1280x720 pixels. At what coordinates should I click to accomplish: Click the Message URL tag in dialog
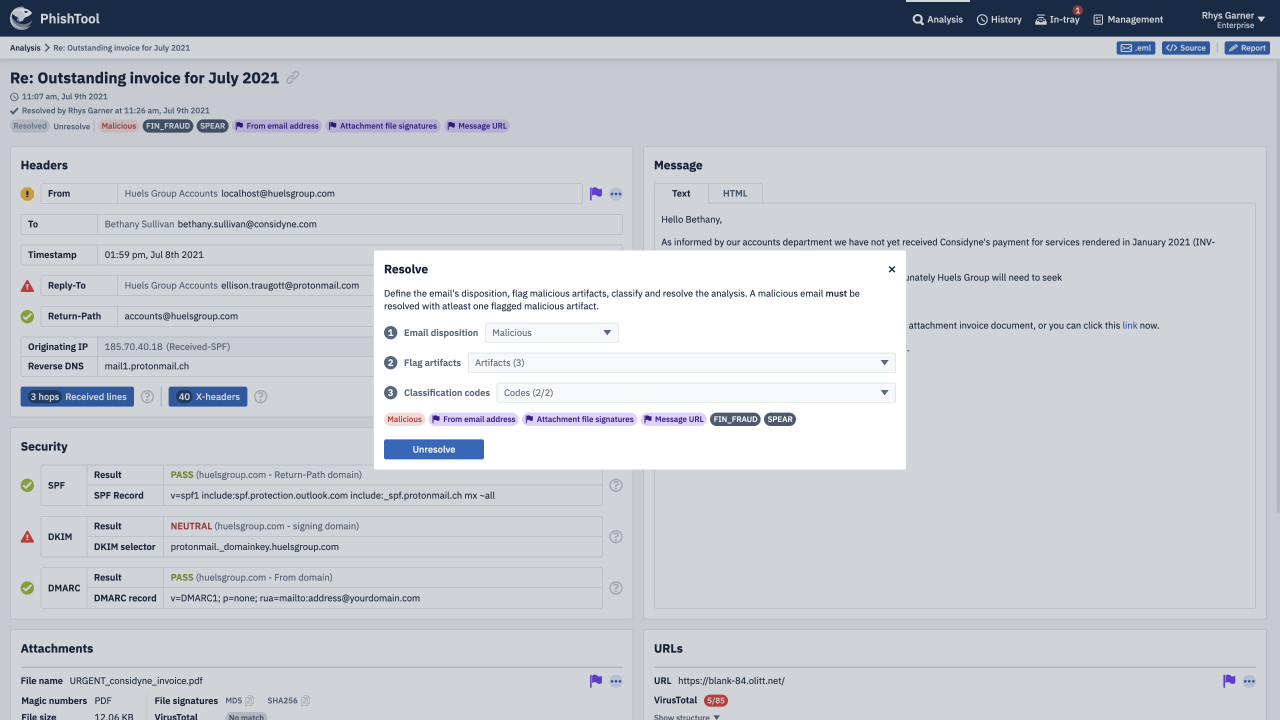coord(674,420)
